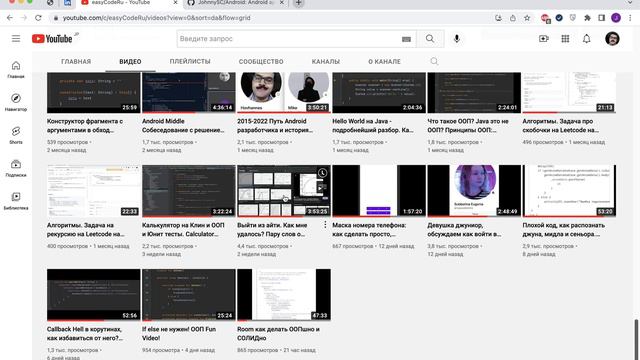Image resolution: width=640 pixels, height=360 pixels.
Task: Bookmark this page with the star
Action: pos(527,18)
